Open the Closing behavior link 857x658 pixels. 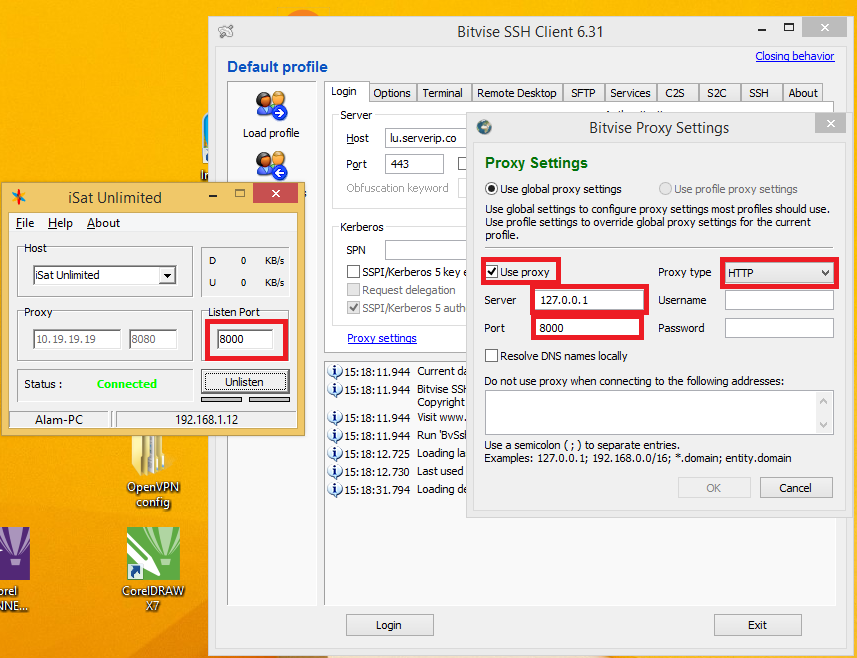click(x=795, y=56)
